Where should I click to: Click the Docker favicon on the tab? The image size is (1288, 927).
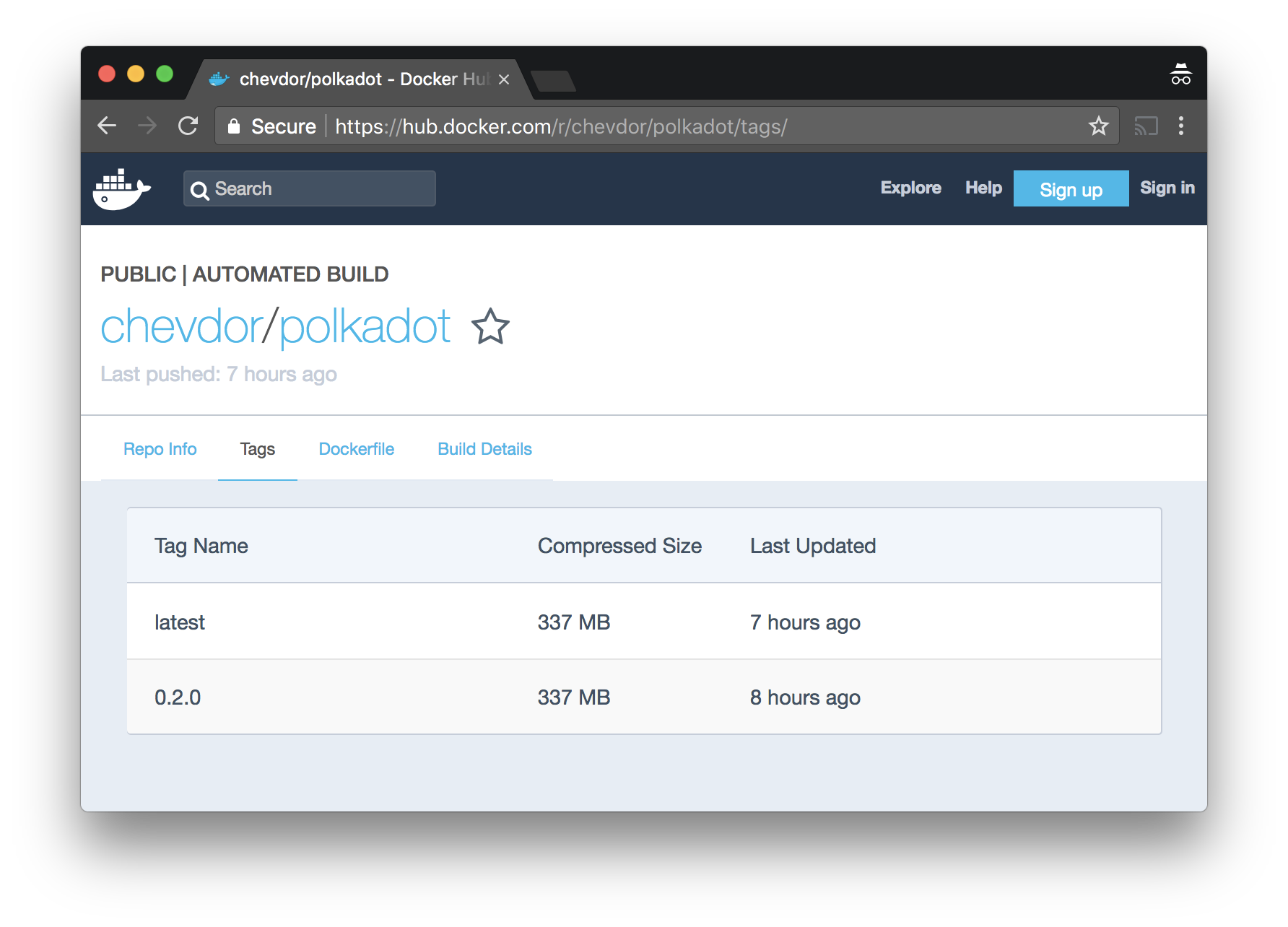[219, 79]
